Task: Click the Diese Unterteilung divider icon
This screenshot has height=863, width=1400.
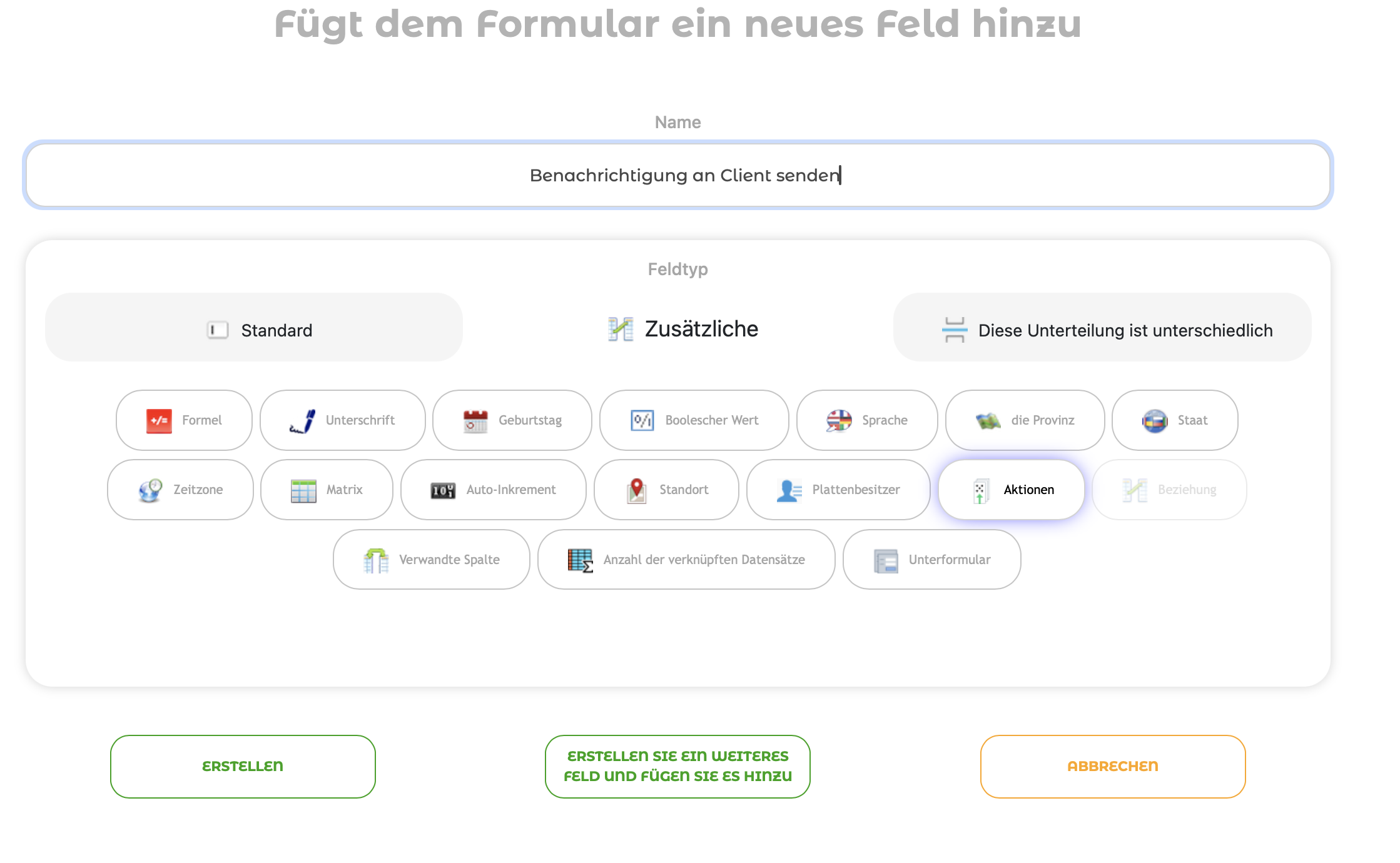Action: tap(955, 330)
